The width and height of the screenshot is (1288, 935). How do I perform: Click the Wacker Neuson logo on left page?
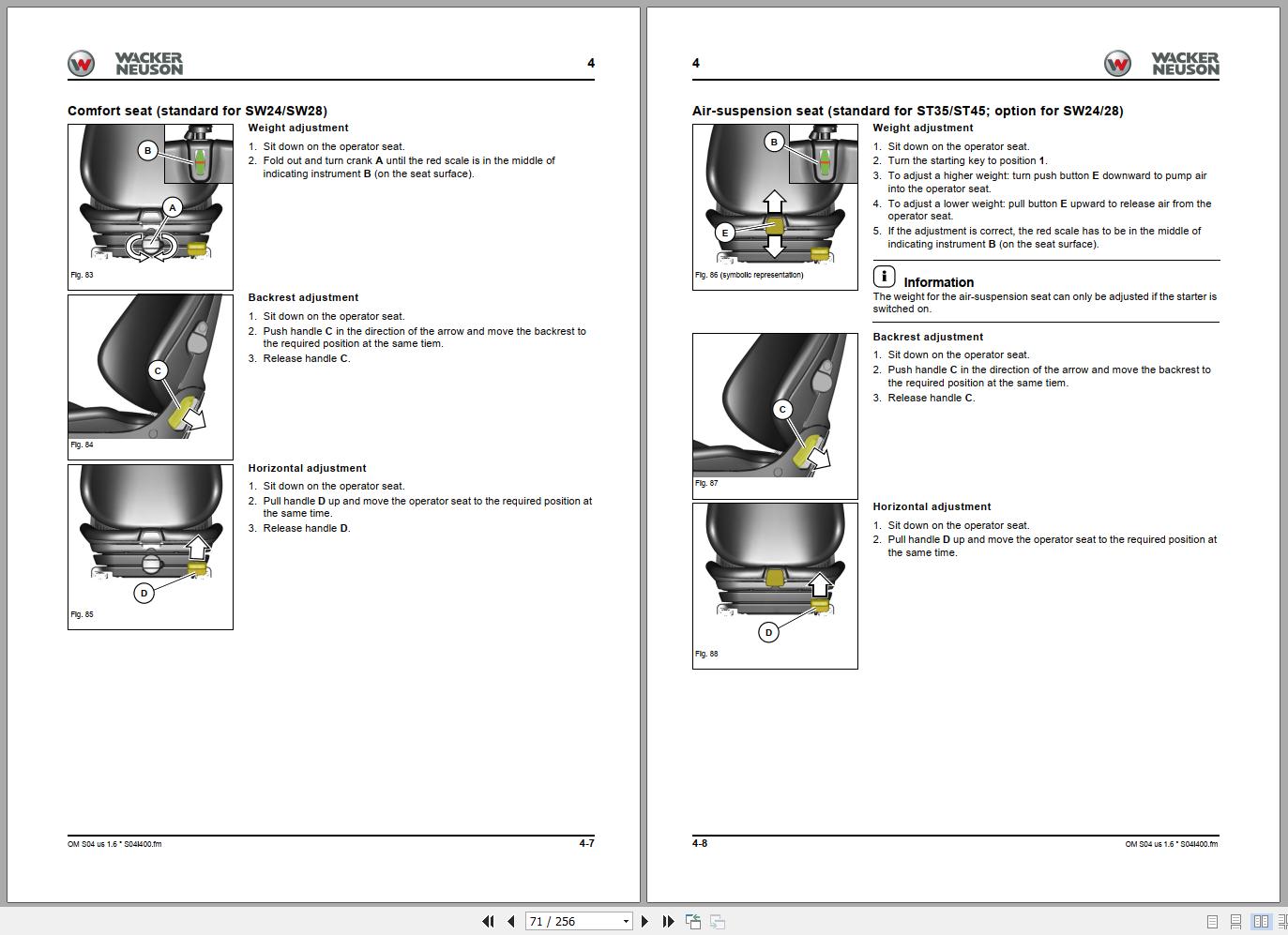pyautogui.click(x=125, y=63)
